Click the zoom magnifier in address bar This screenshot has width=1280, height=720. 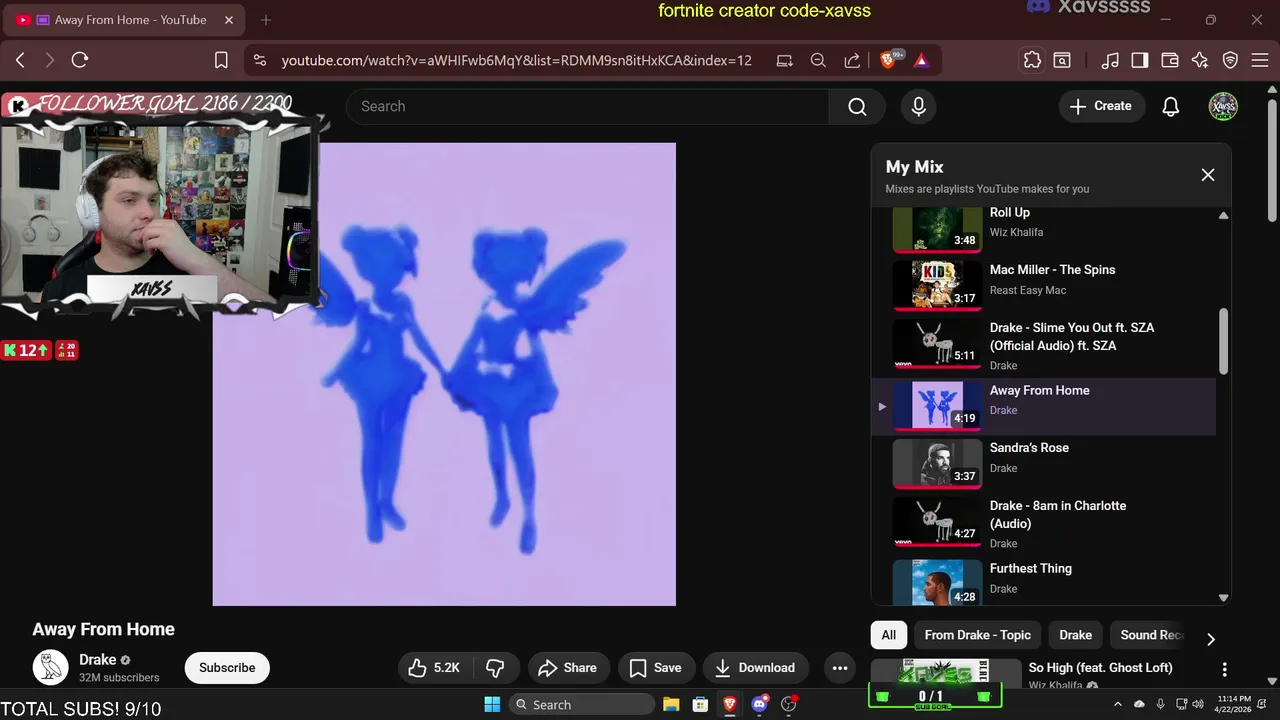(x=818, y=60)
